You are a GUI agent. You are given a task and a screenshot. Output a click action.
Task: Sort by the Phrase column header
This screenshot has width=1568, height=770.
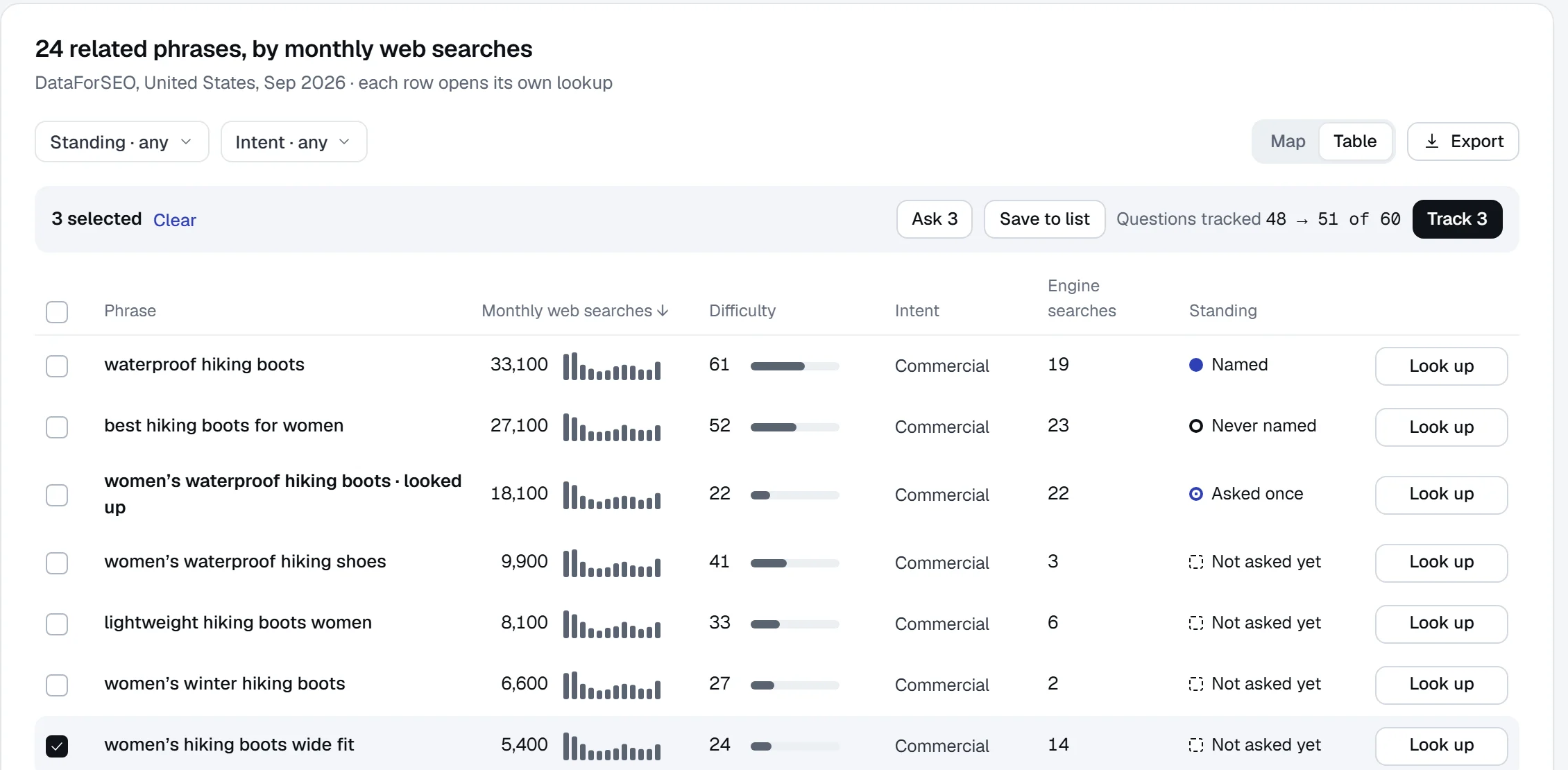tap(130, 311)
